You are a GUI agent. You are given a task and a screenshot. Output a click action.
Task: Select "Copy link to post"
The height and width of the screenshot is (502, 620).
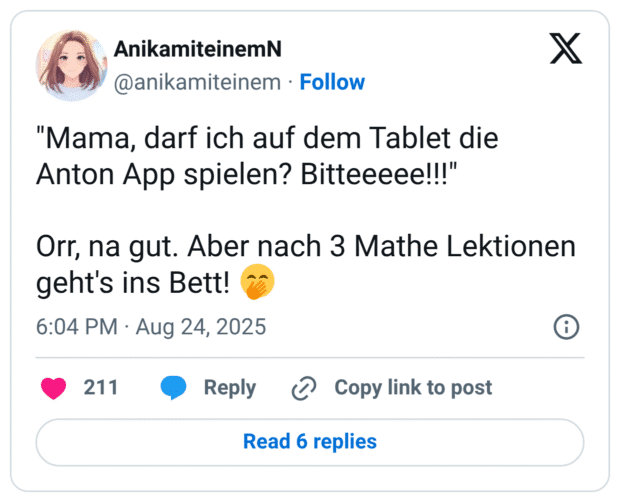pyautogui.click(x=413, y=388)
